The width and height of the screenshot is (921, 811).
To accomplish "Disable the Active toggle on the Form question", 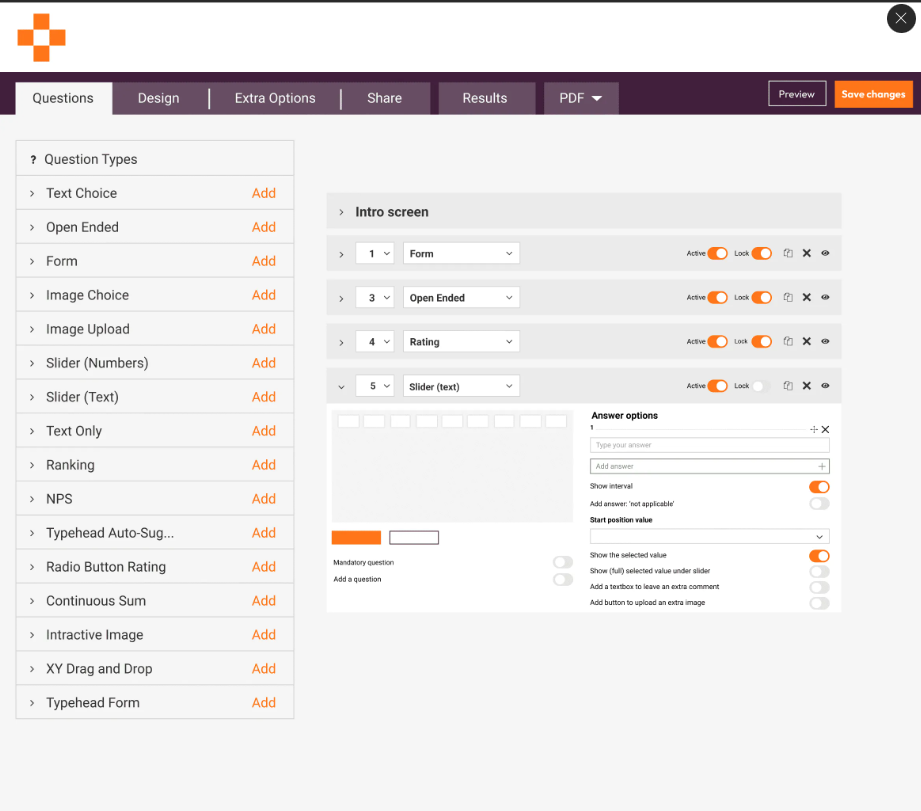I will pyautogui.click(x=717, y=253).
